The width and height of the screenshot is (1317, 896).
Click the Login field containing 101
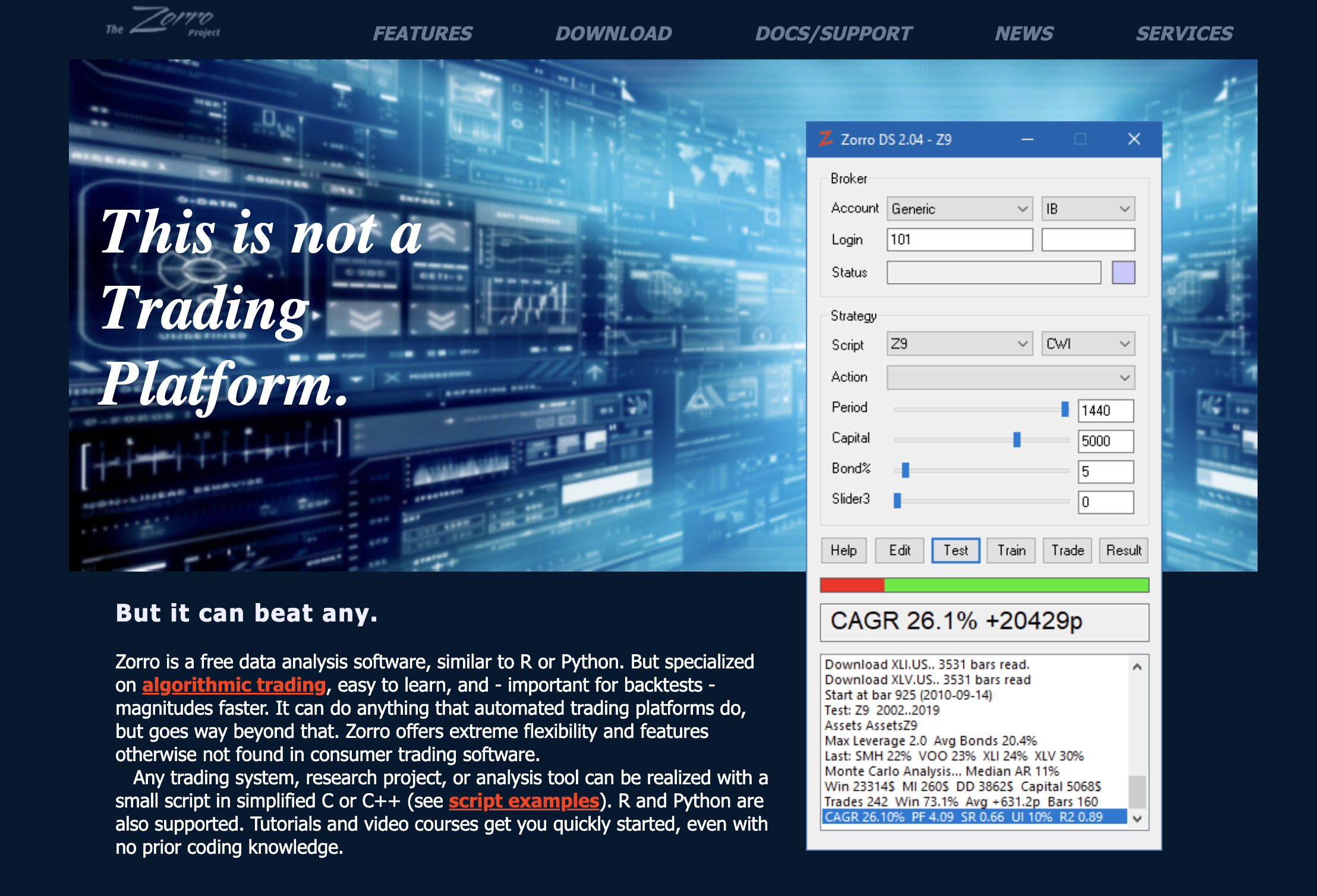959,239
